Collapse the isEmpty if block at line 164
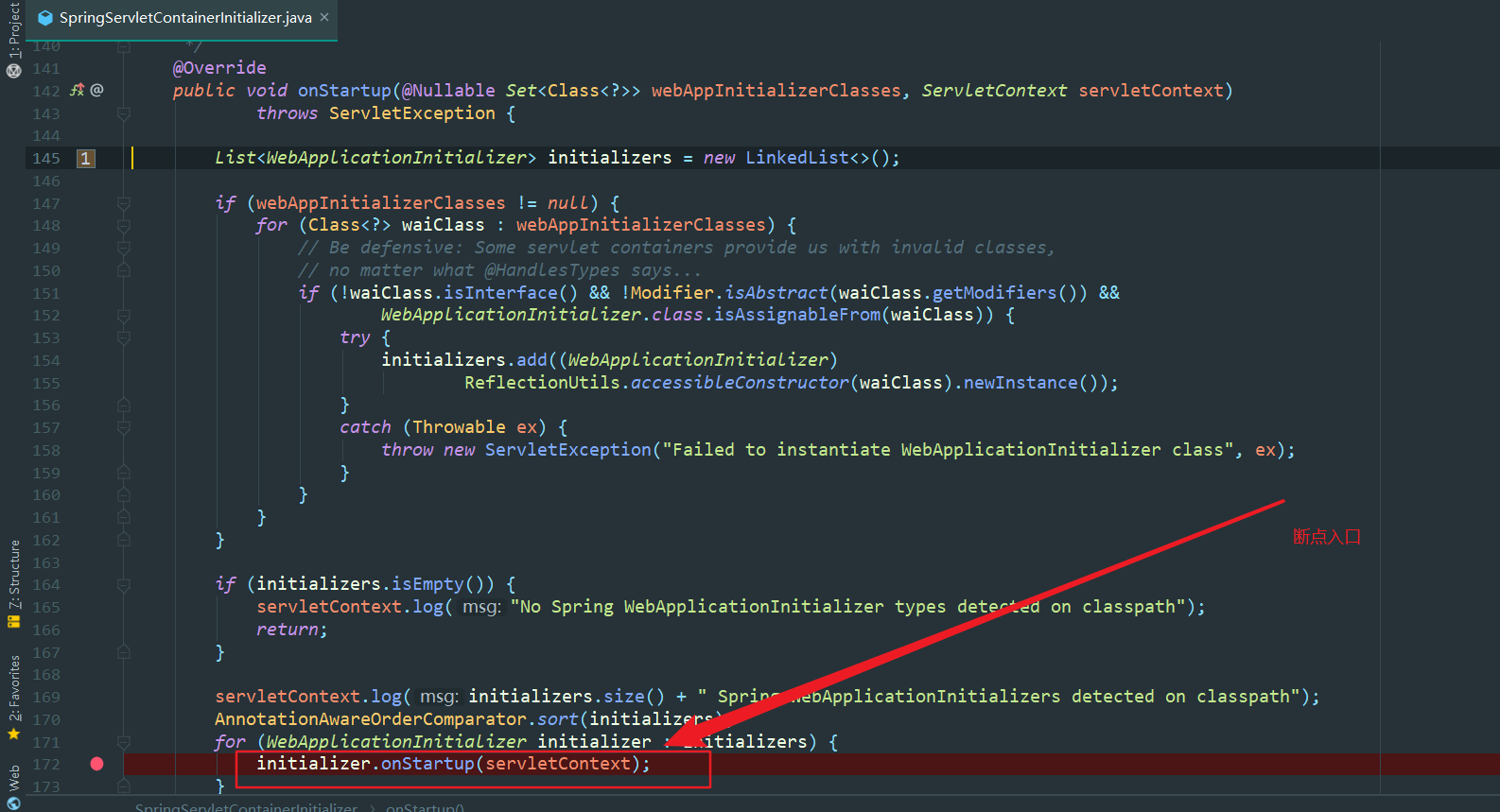The image size is (1500, 812). click(123, 585)
